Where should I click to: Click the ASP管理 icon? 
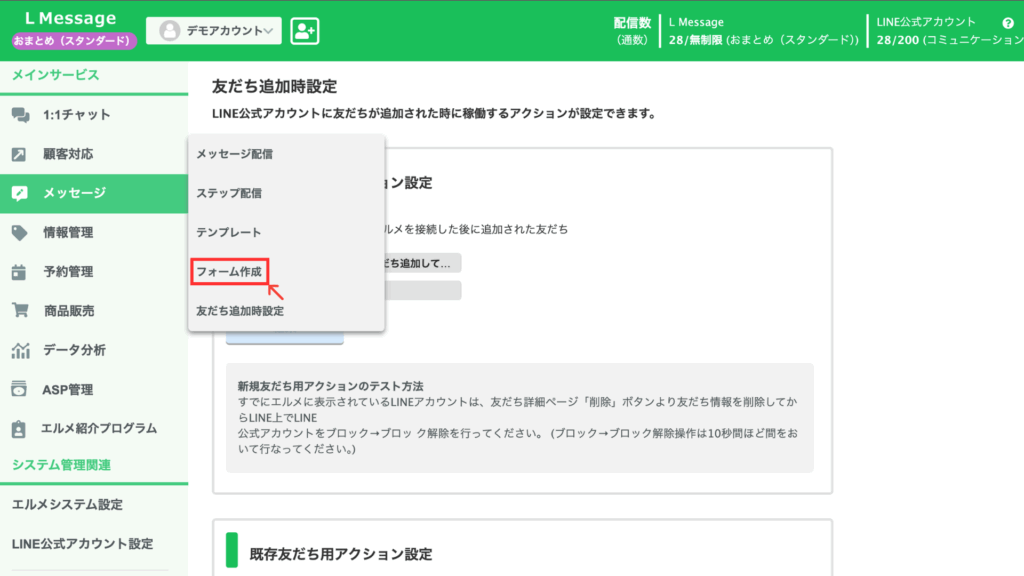(19, 389)
